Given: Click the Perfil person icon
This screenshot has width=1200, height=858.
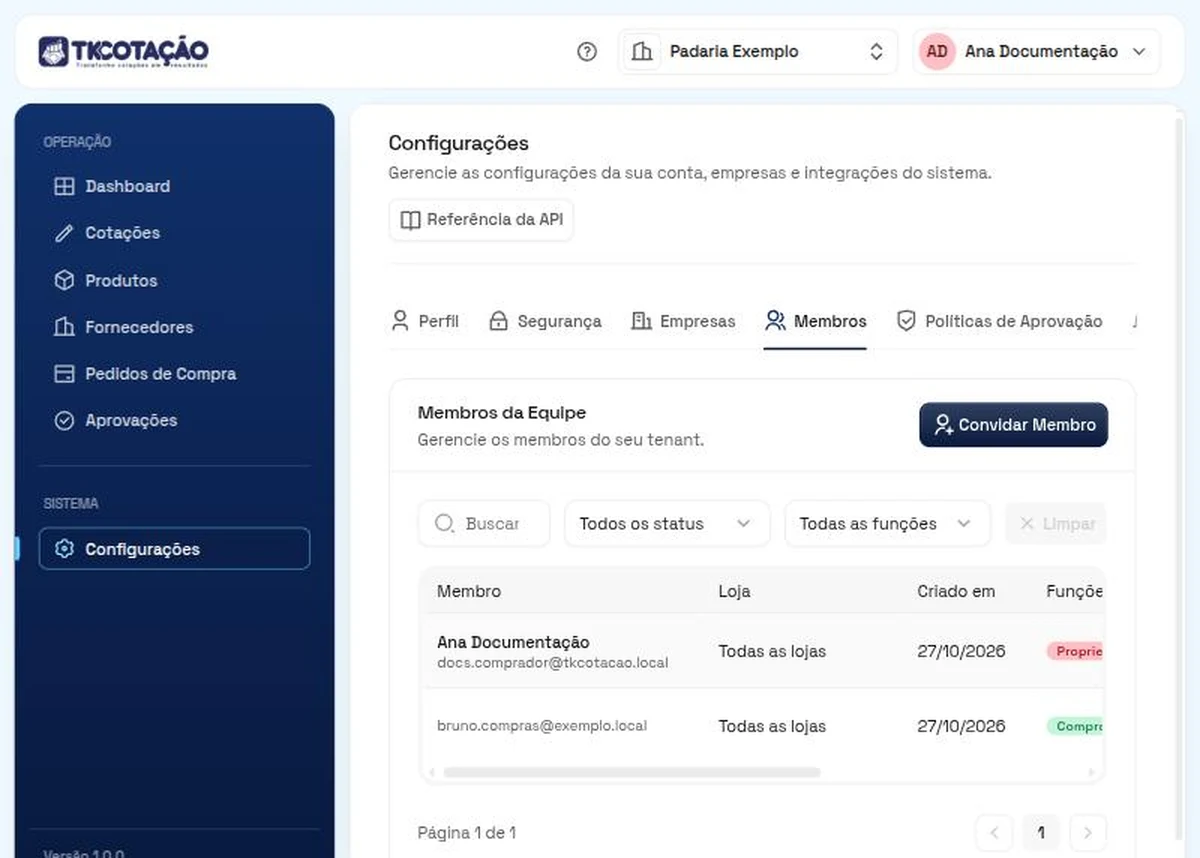Looking at the screenshot, I should (x=400, y=321).
